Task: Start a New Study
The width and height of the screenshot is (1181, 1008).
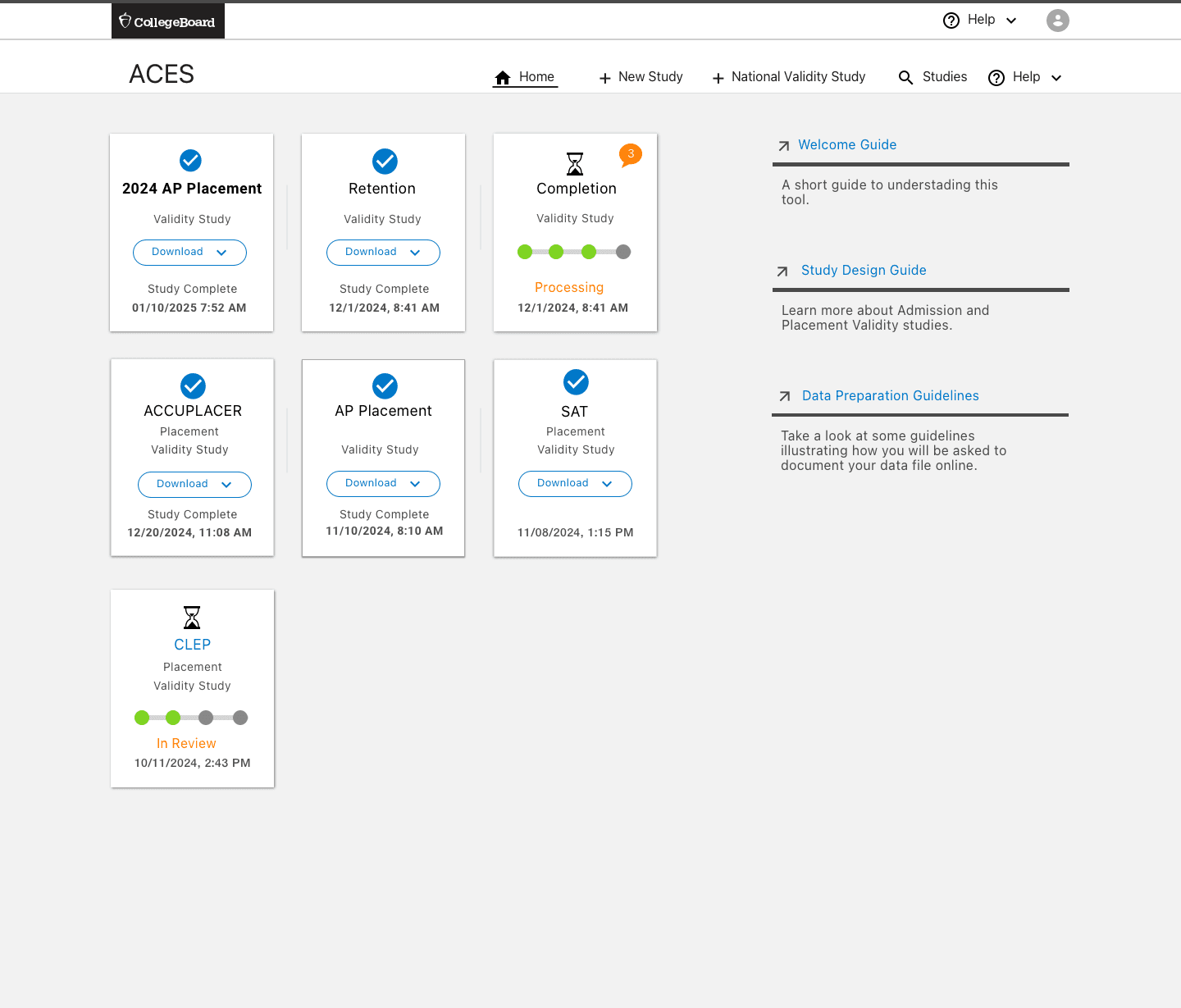Action: (x=641, y=77)
